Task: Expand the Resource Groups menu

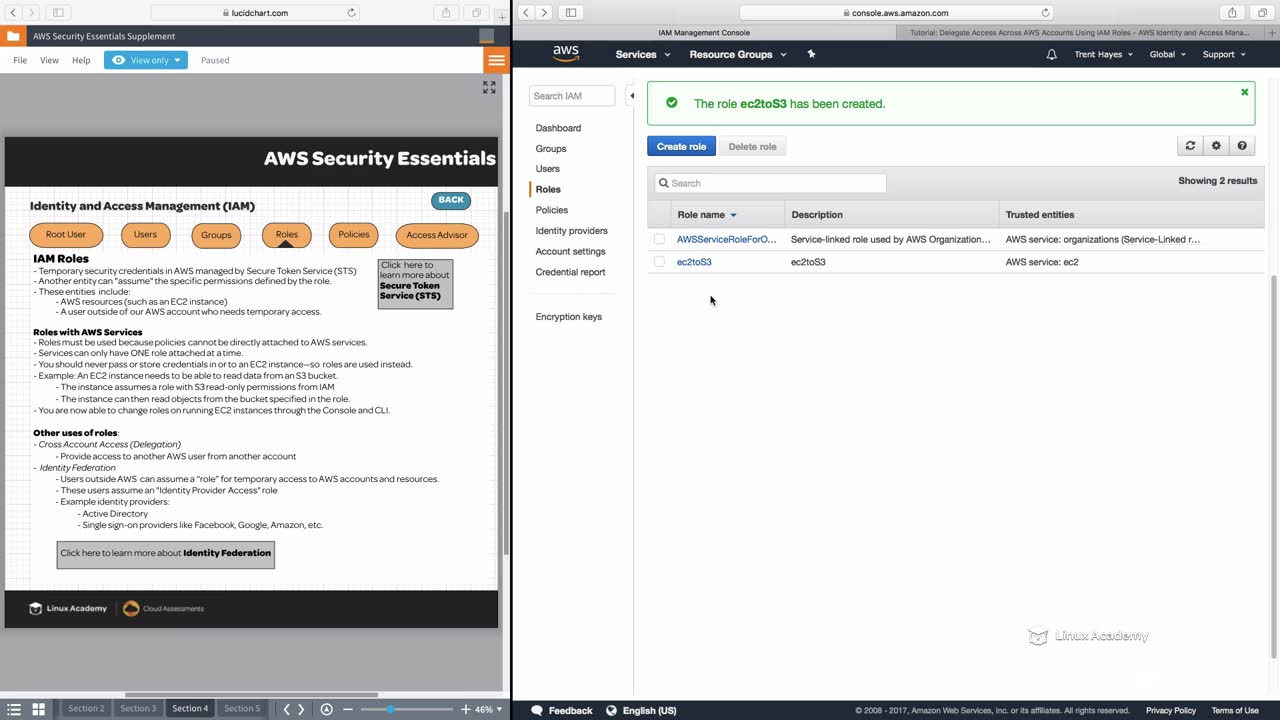Action: point(738,54)
